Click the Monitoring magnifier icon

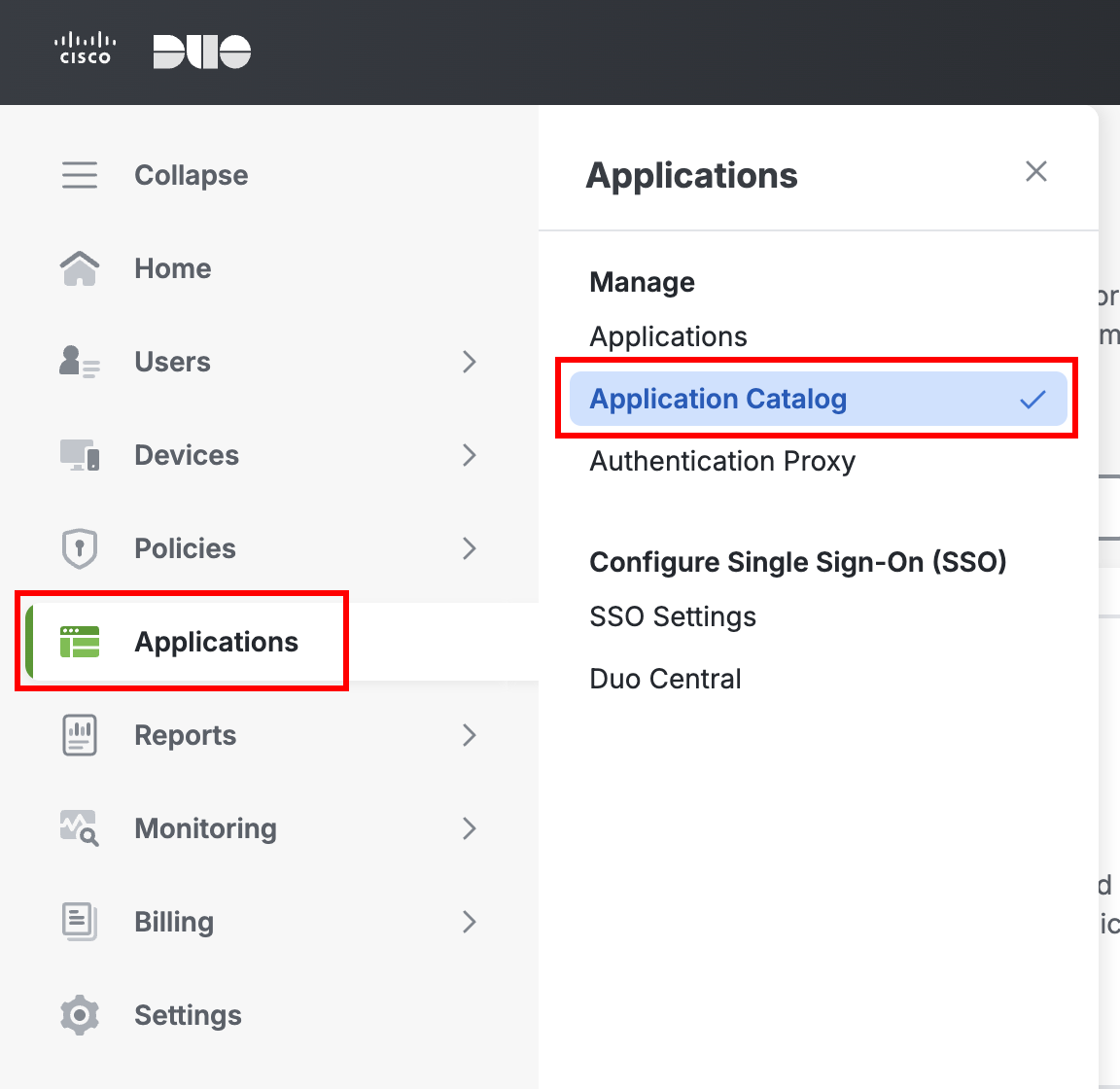80,828
